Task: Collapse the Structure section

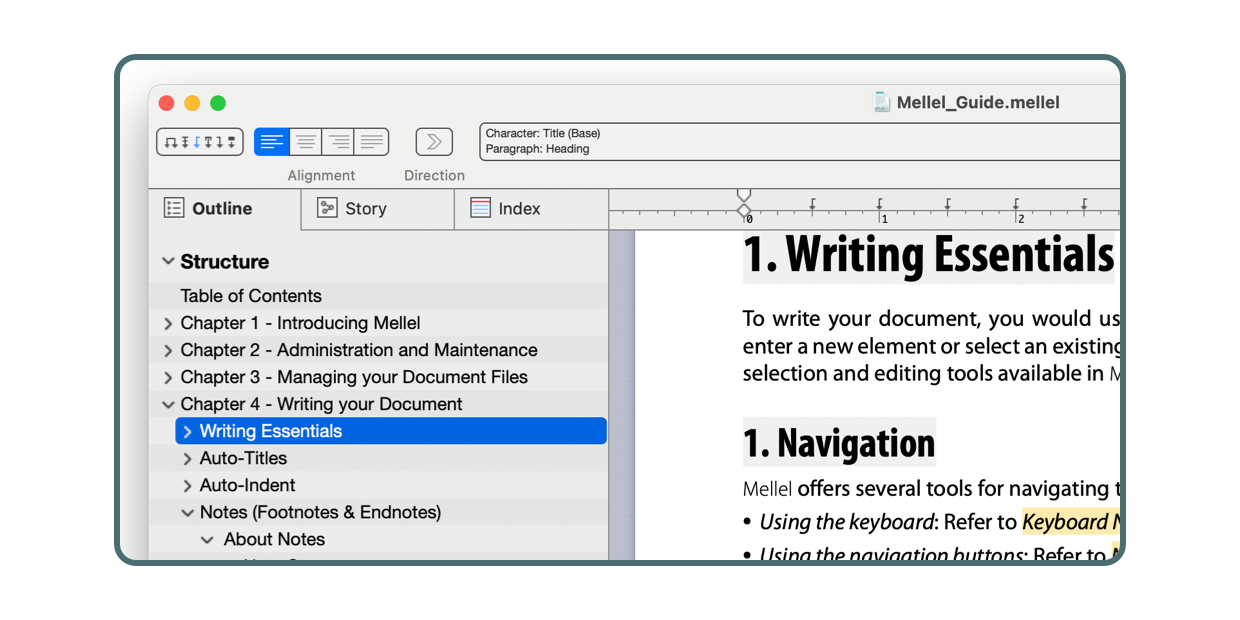Action: [x=168, y=261]
